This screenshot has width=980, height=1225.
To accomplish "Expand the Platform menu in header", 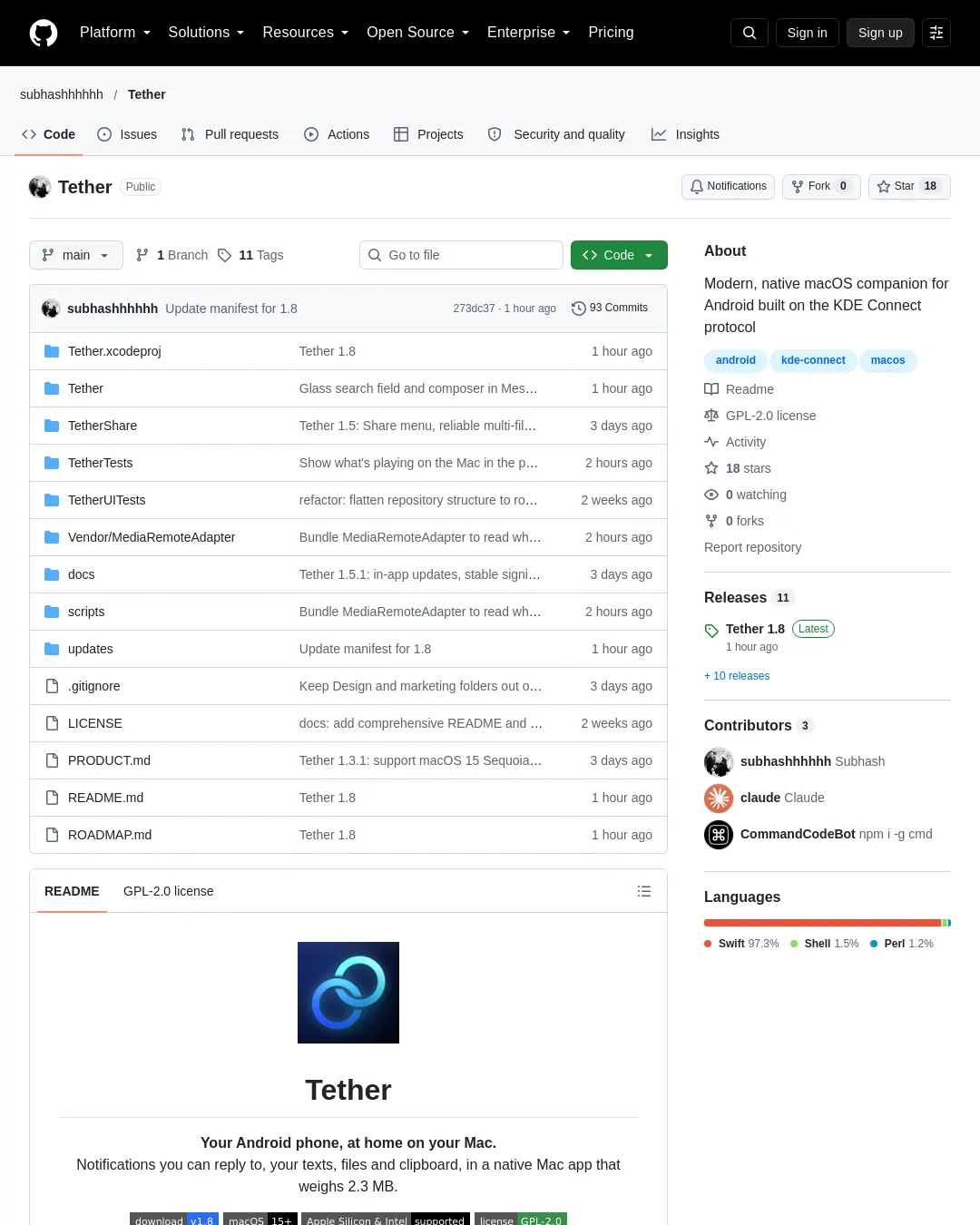I will pos(115,33).
